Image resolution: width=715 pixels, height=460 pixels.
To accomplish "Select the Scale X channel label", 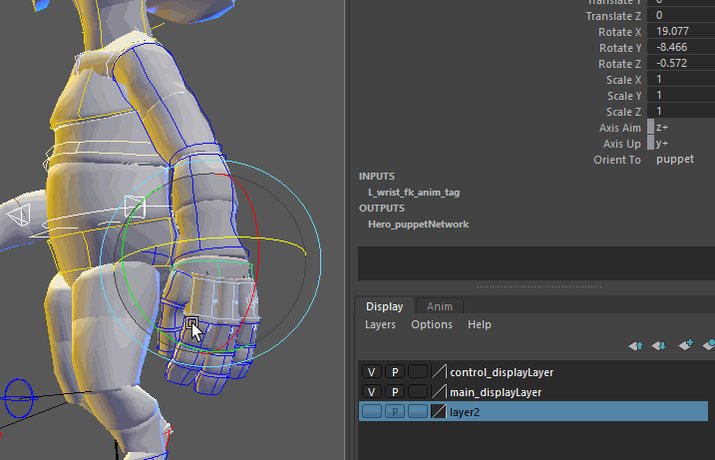I will [x=623, y=80].
